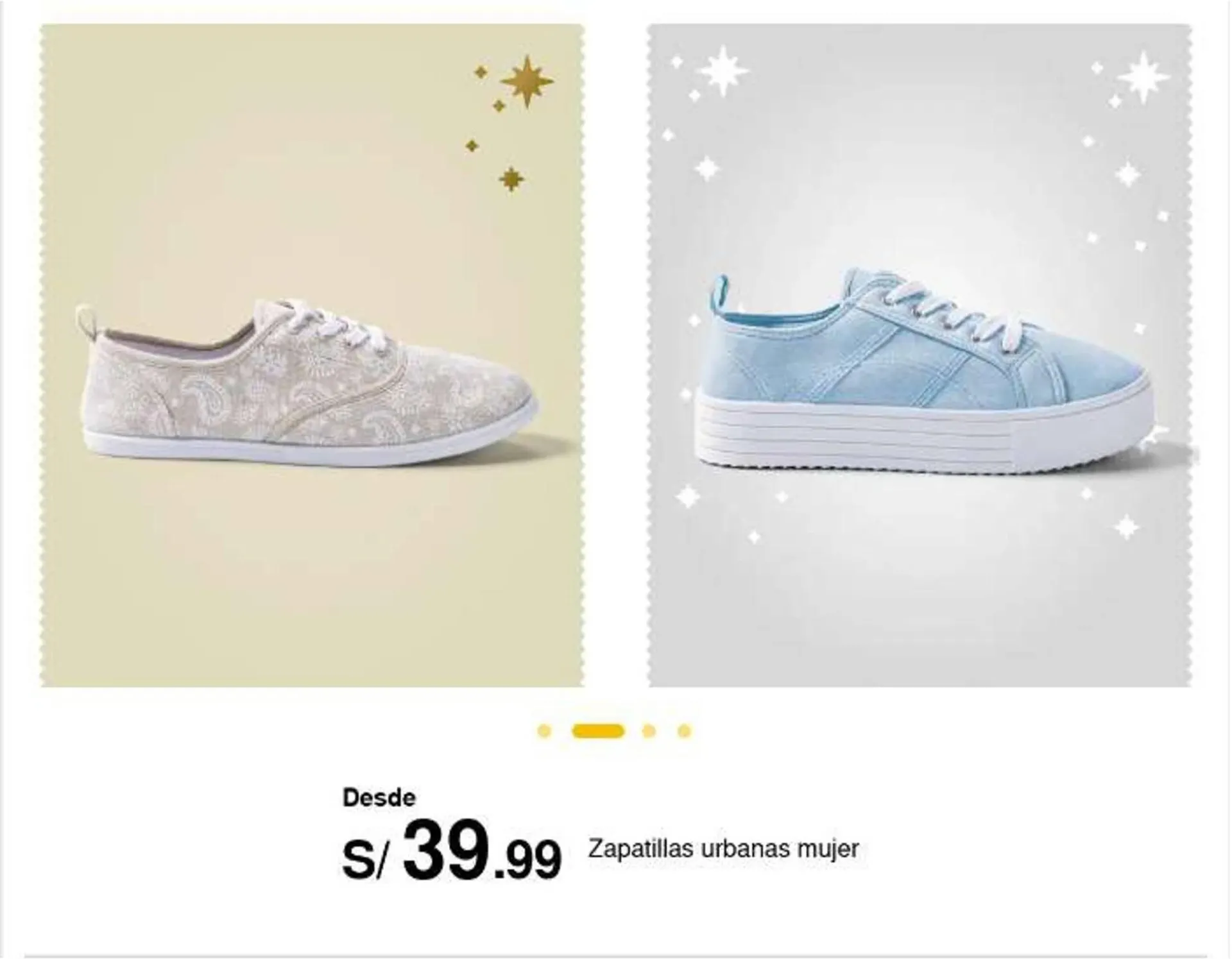Click the white star bottom-left of gray panel

pyautogui.click(x=688, y=496)
